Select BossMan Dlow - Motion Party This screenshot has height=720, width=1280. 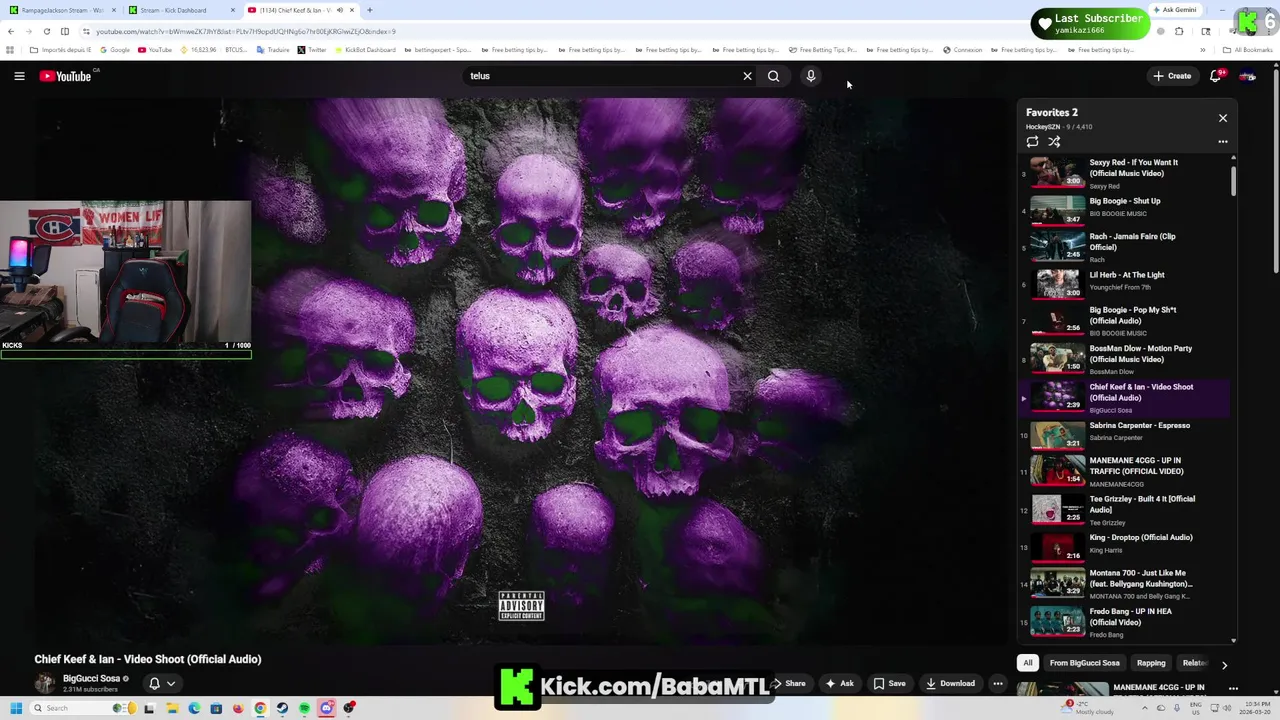tap(1125, 359)
